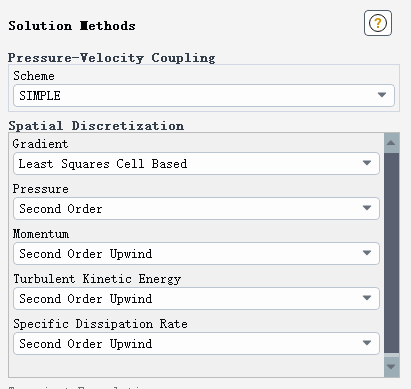
Task: Open the Gradient Least Squares Cell Based dropdown
Action: pos(196,163)
